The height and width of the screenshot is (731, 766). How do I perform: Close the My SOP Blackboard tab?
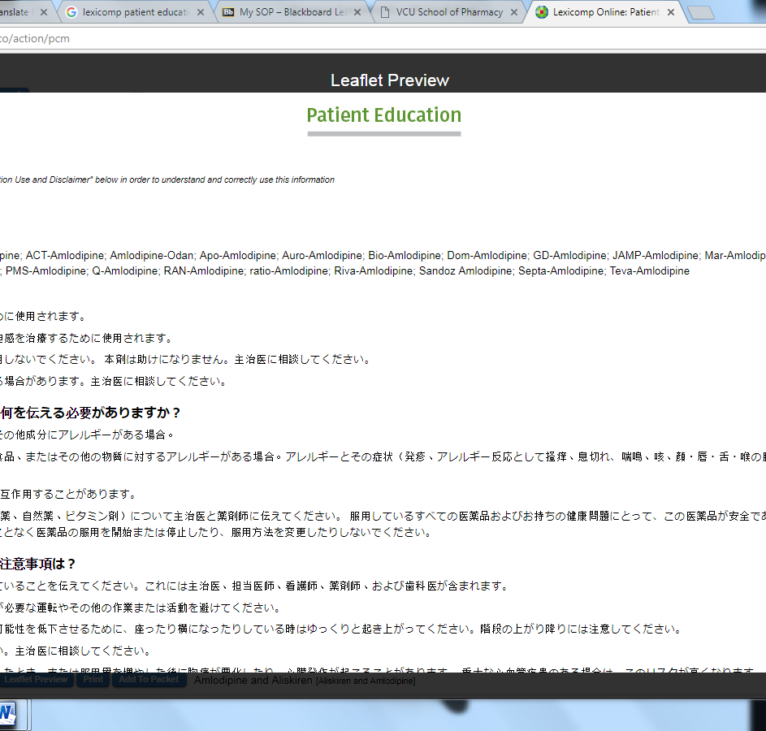(357, 13)
